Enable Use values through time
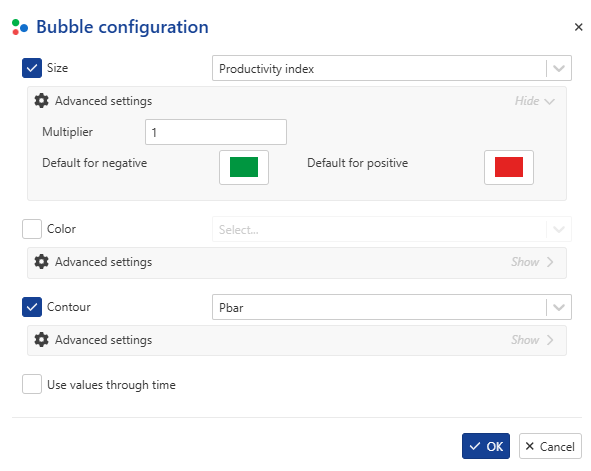This screenshot has height=471, width=591. coord(32,384)
